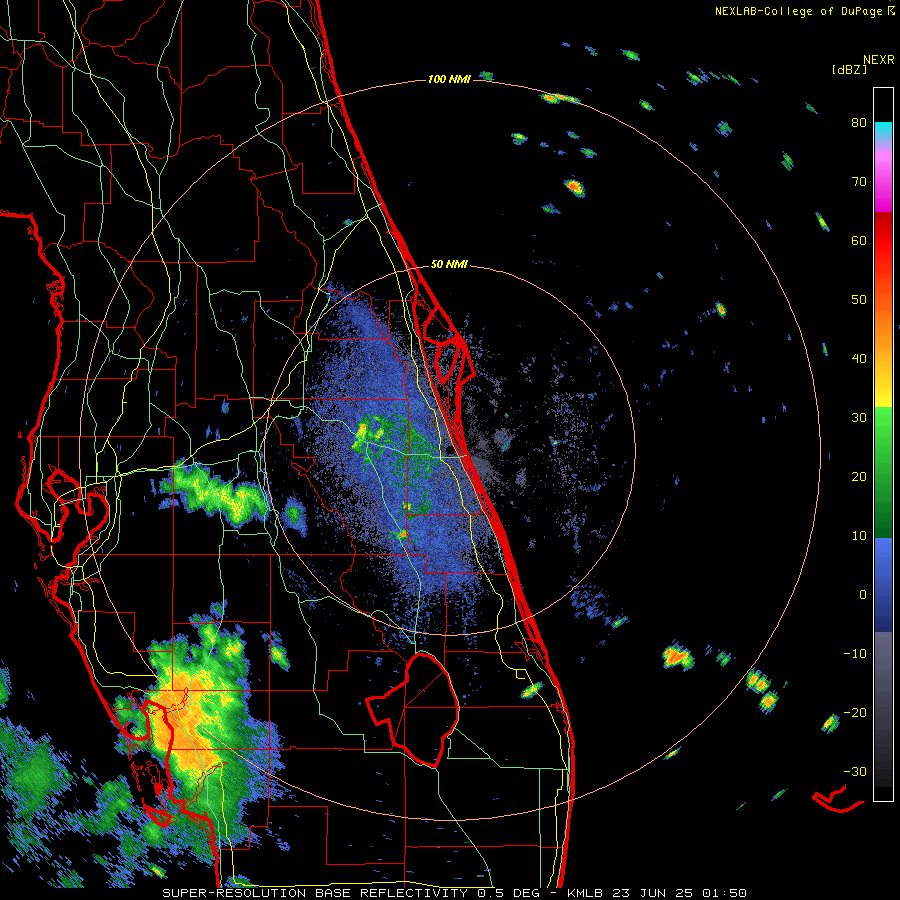Click the 50 value on dBZ scale
The height and width of the screenshot is (900, 900).
point(859,300)
